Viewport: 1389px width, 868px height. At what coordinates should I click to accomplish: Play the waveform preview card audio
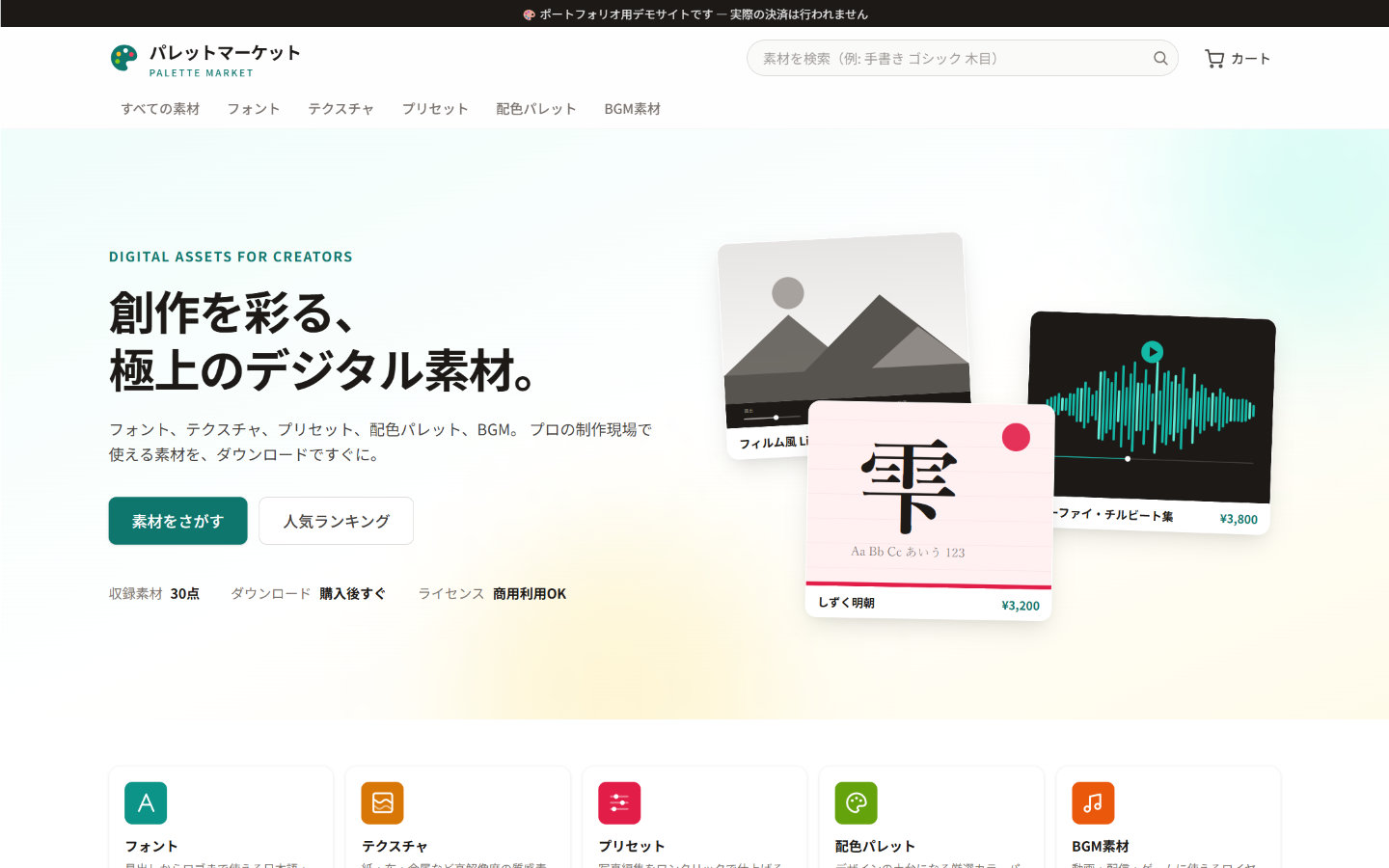pos(1152,351)
